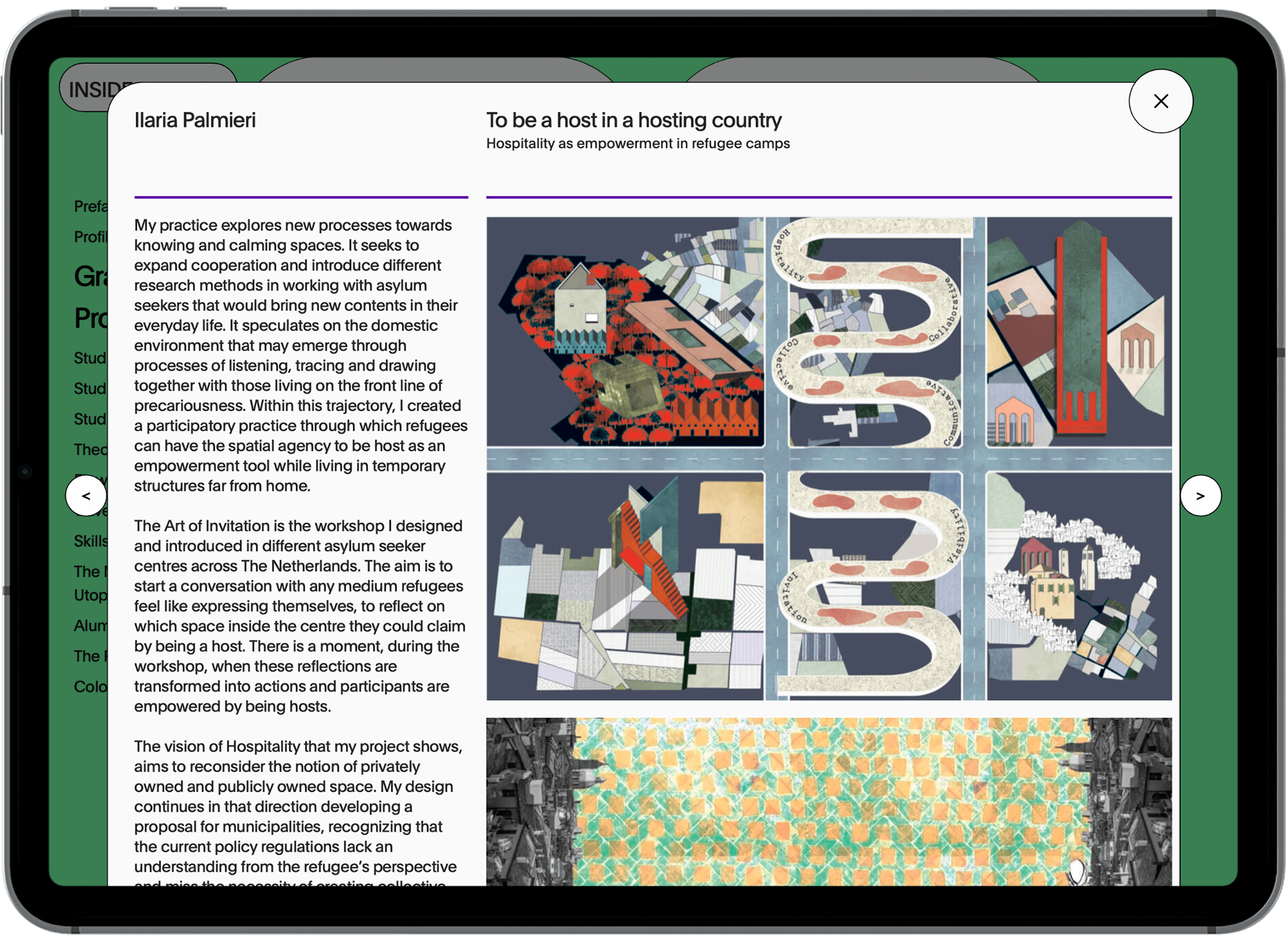
Task: Click the 'To be a host in a hosting country' title
Action: (633, 121)
